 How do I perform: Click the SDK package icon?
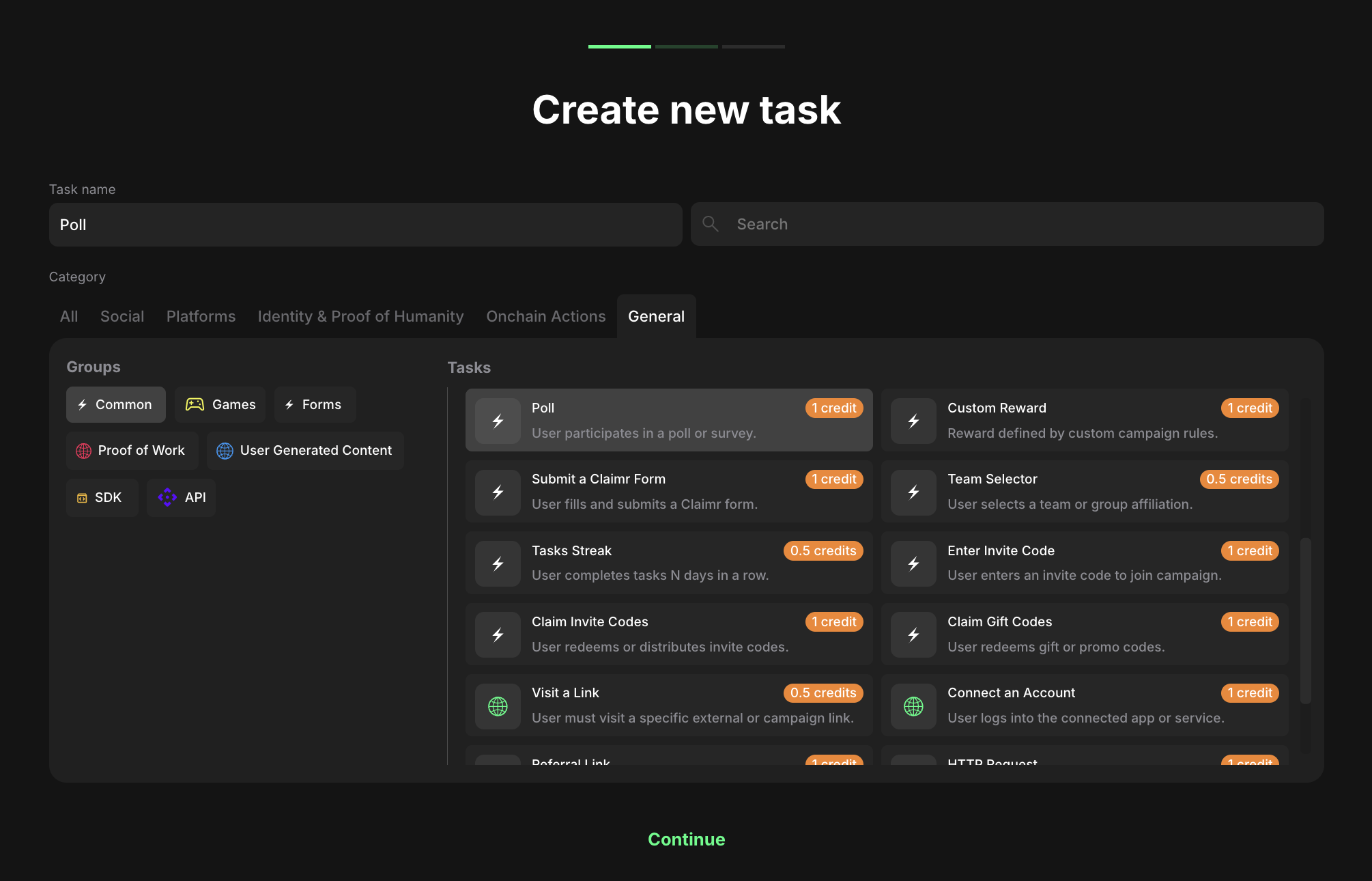(82, 498)
